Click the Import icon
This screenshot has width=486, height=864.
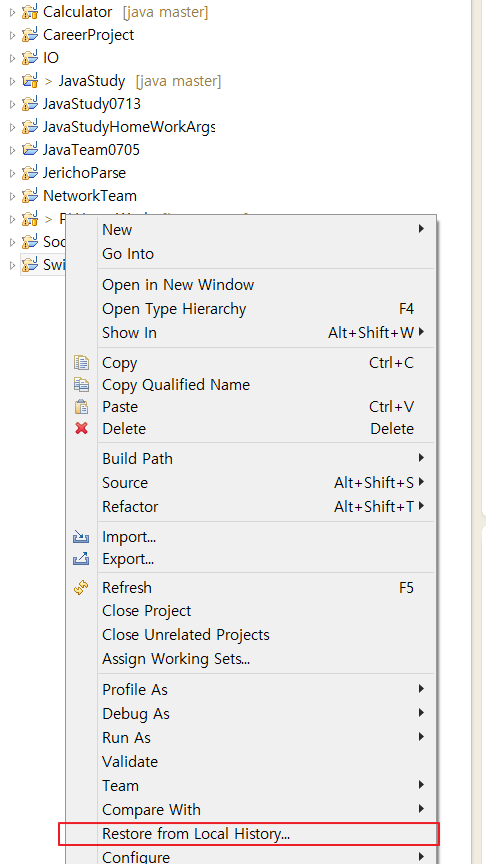pos(81,536)
